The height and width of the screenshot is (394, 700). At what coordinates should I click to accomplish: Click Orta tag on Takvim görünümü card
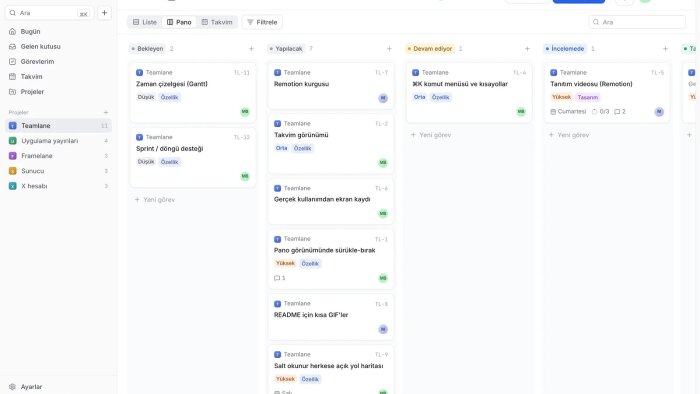click(282, 149)
